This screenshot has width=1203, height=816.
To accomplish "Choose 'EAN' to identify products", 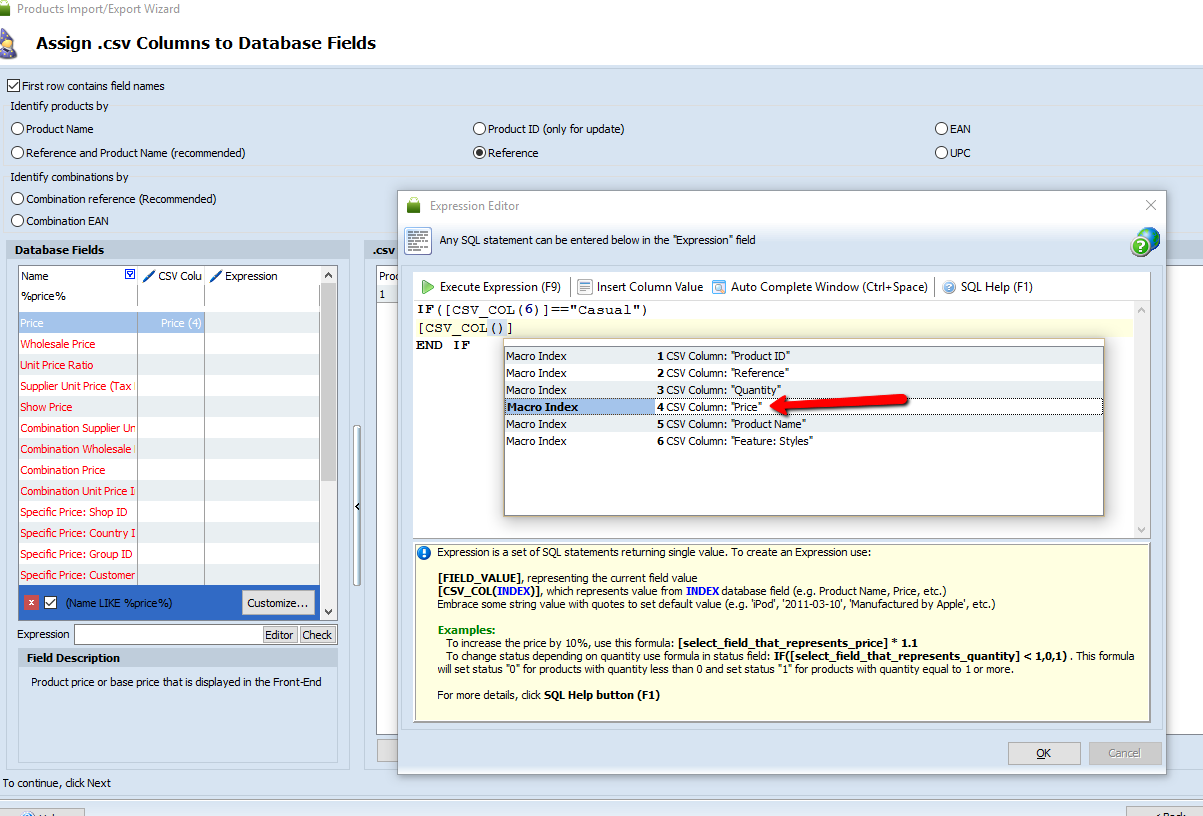I will click(x=941, y=129).
